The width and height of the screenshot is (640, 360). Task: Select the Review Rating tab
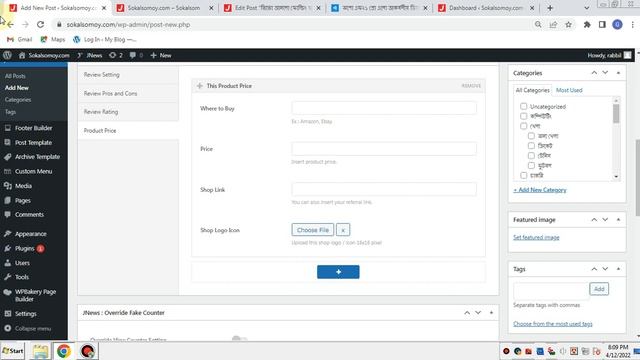pyautogui.click(x=128, y=112)
